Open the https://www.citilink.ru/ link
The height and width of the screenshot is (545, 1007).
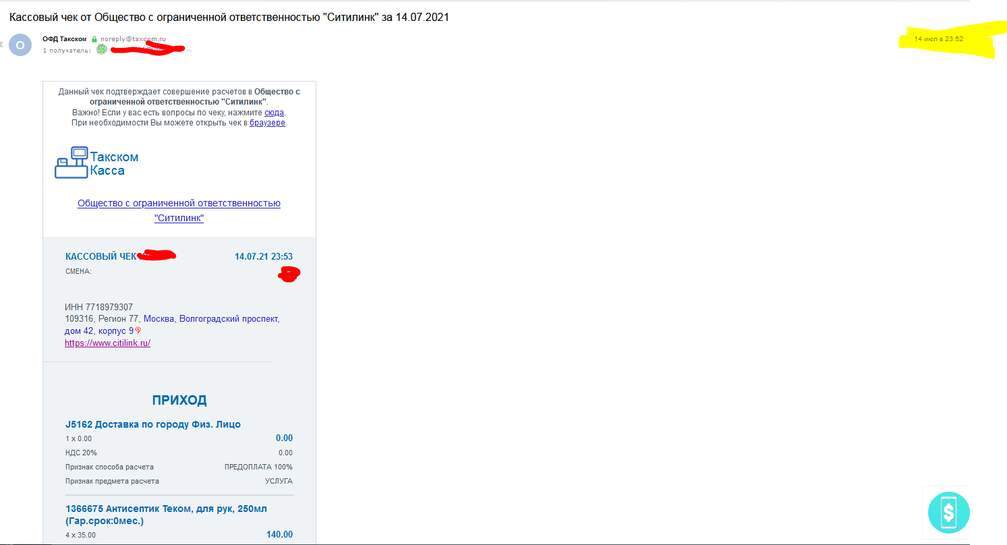107,343
